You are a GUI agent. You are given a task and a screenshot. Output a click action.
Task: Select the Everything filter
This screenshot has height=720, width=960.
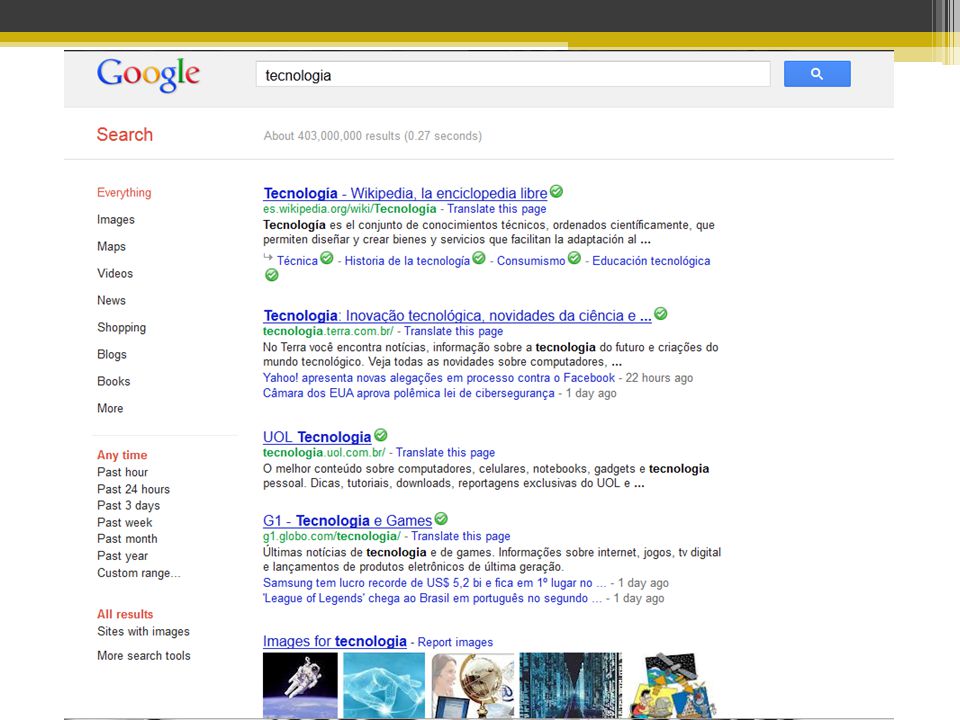(x=124, y=192)
